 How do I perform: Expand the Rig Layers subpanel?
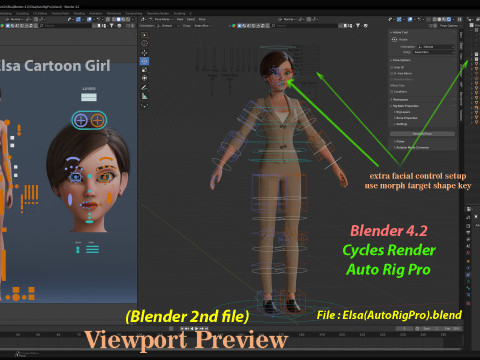pos(402,112)
